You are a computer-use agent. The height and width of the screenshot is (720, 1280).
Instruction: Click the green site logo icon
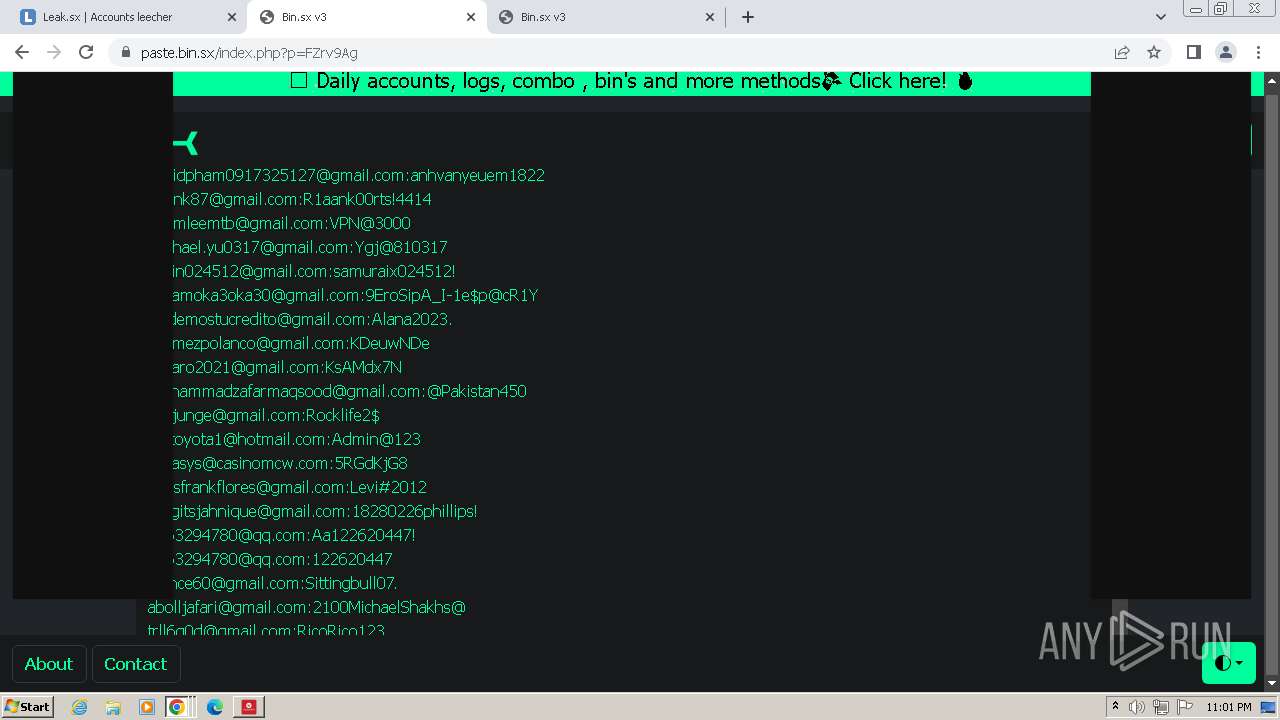tap(186, 143)
